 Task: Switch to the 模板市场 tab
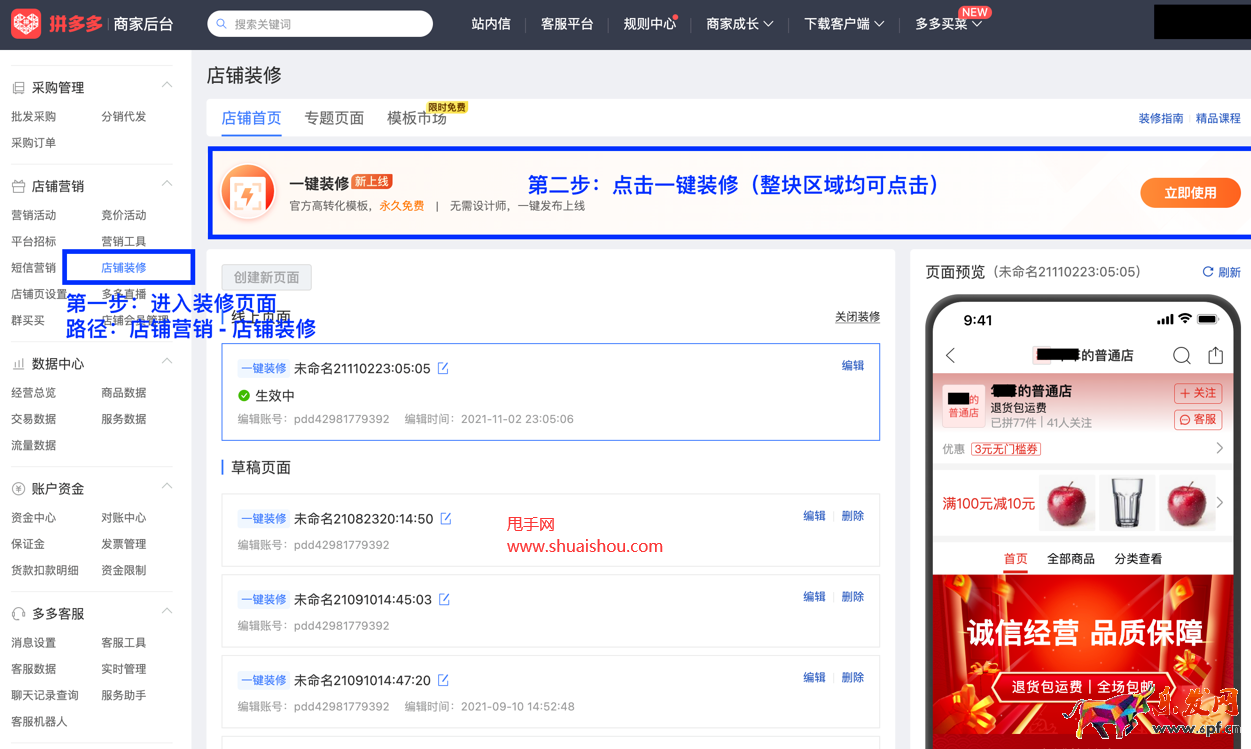[416, 118]
